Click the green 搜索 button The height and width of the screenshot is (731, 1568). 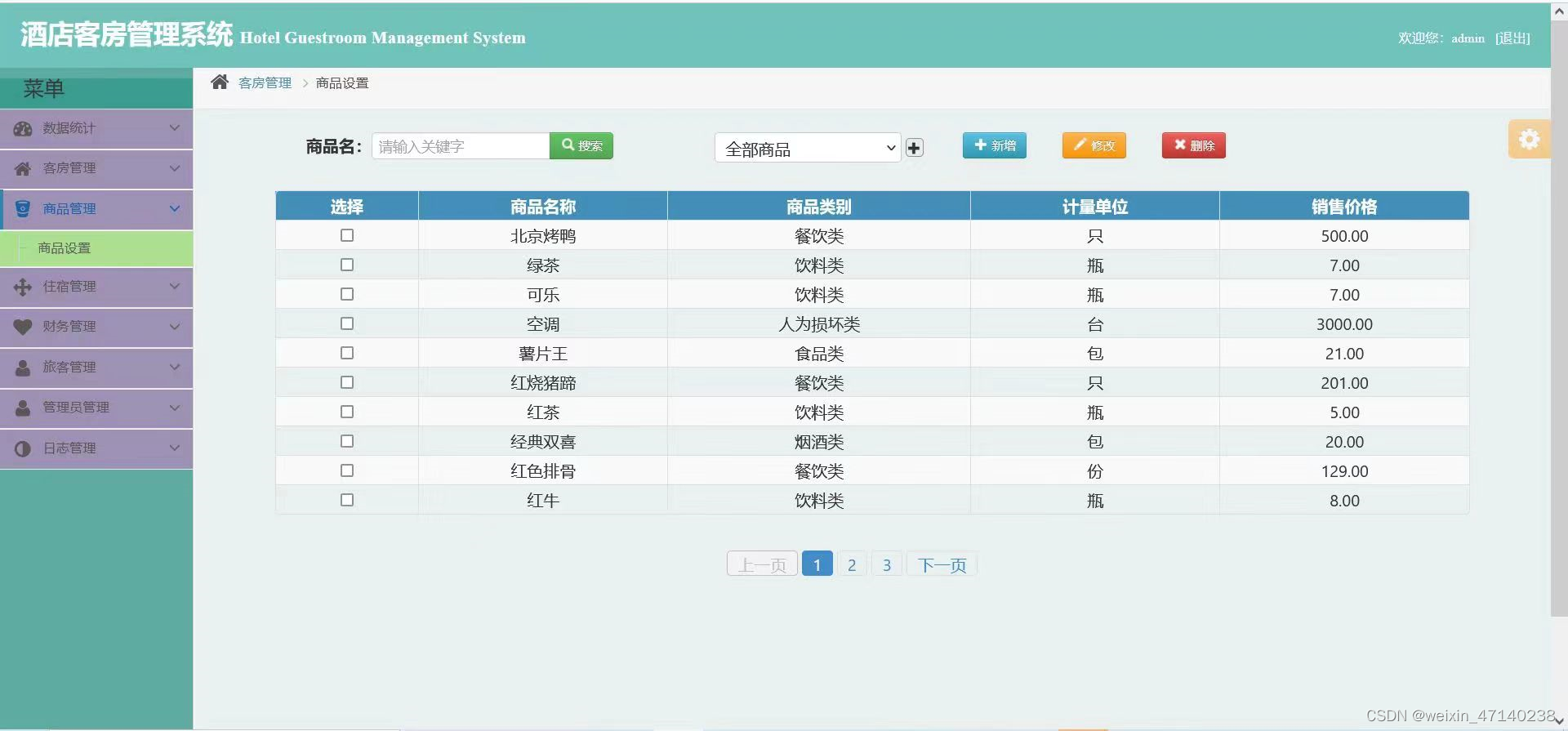click(581, 145)
